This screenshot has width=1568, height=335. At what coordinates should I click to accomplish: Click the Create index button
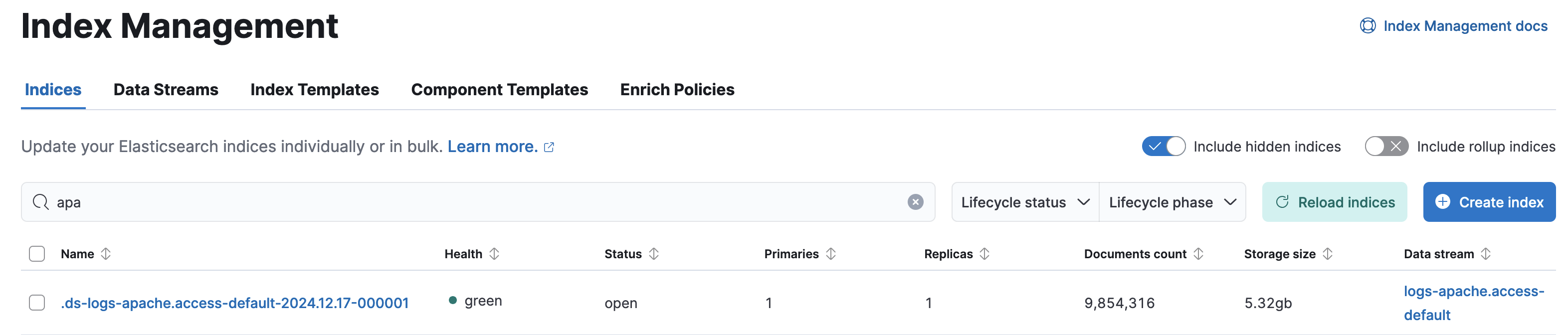(x=1489, y=202)
